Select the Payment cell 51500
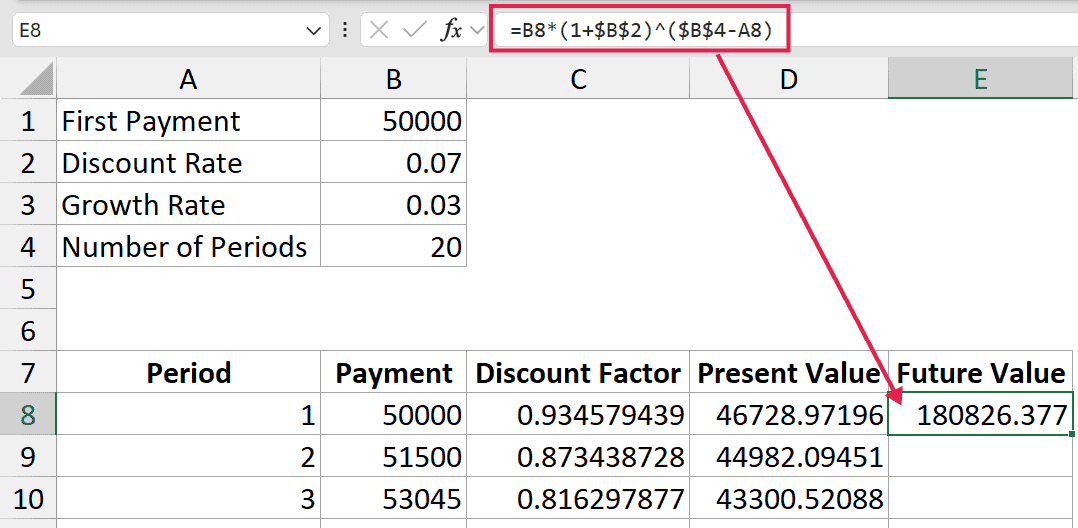The width and height of the screenshot is (1078, 528). point(393,457)
